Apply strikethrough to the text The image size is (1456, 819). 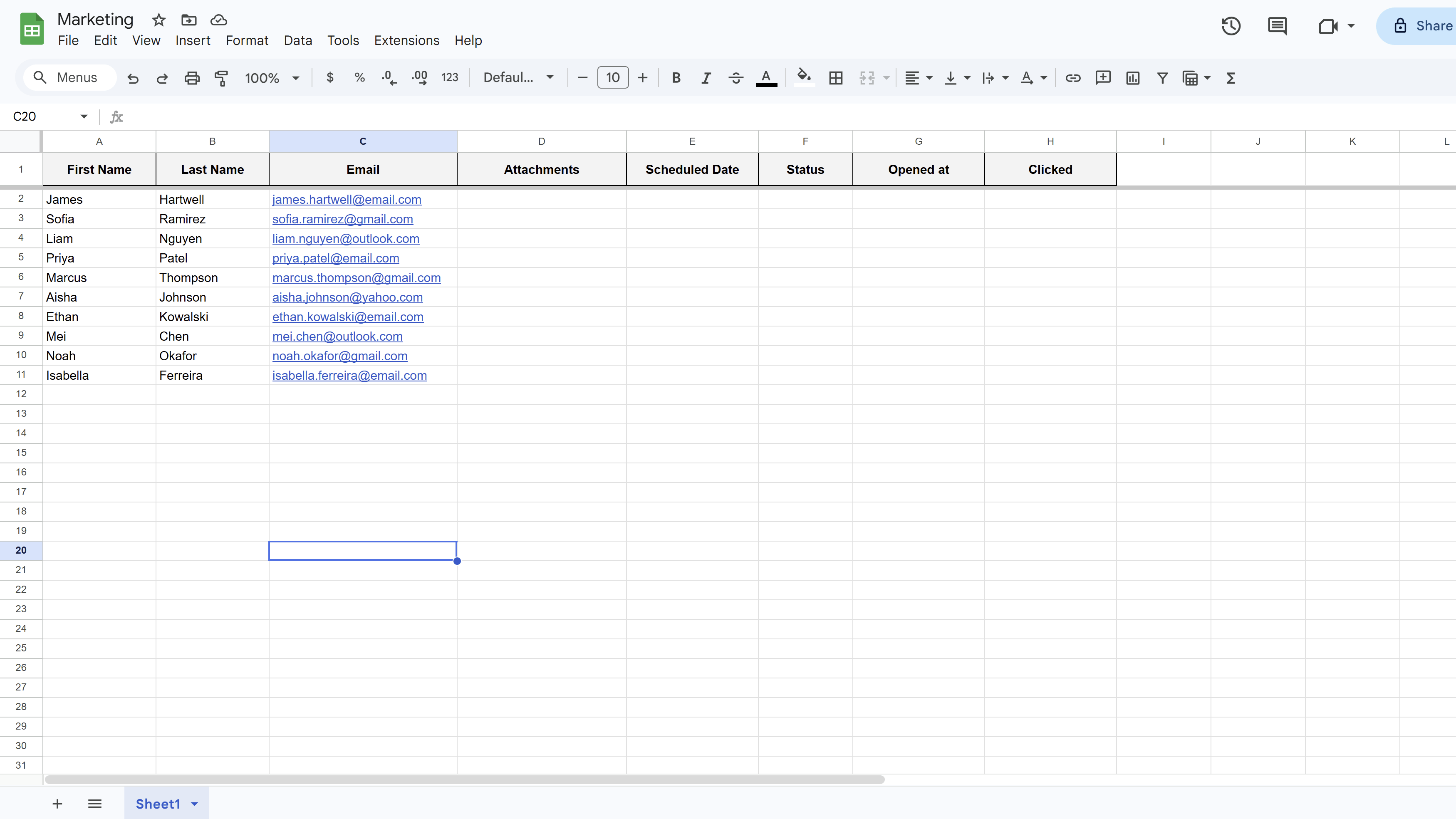[735, 77]
